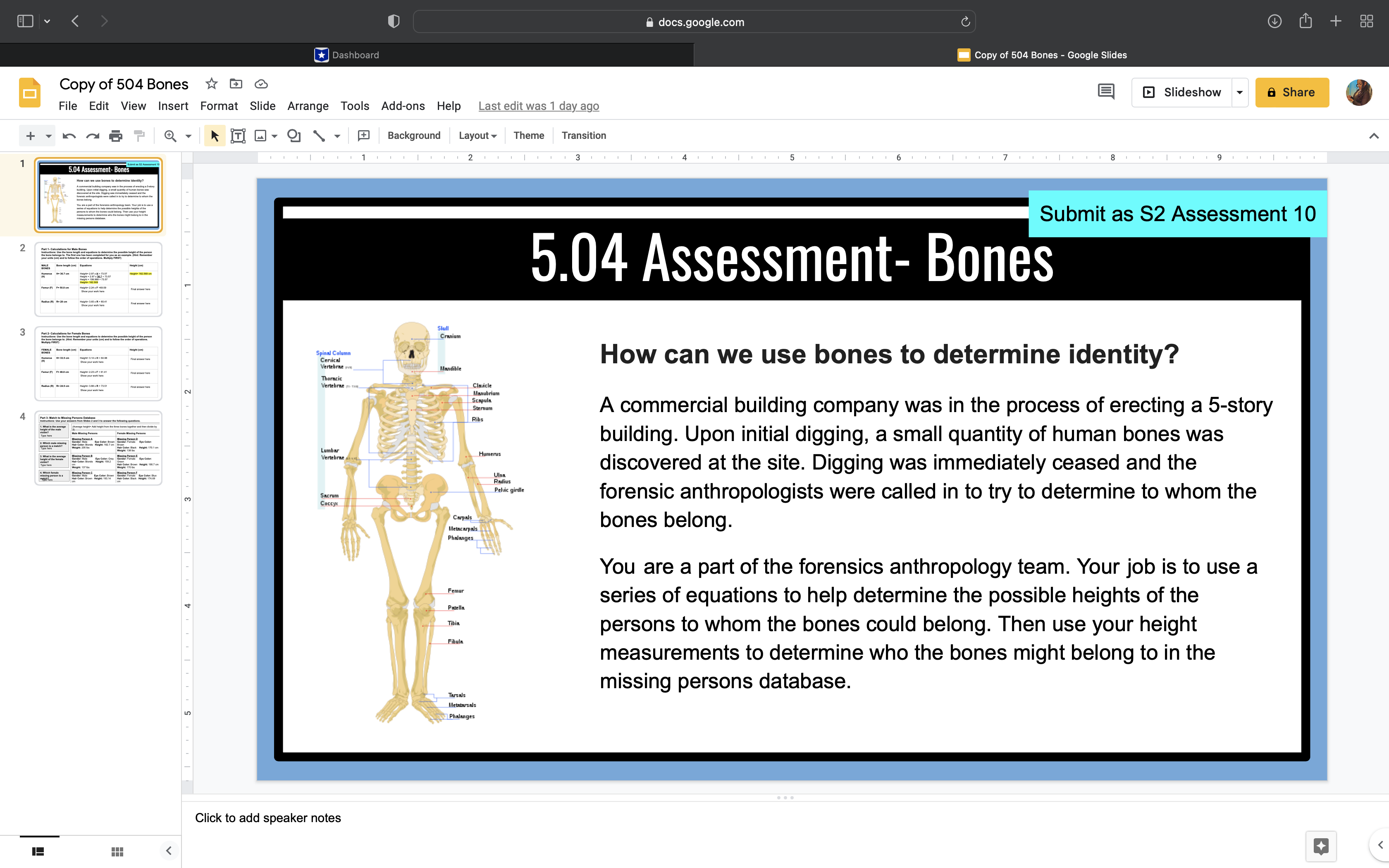
Task: Click the Safari share icon
Action: 1306,21
